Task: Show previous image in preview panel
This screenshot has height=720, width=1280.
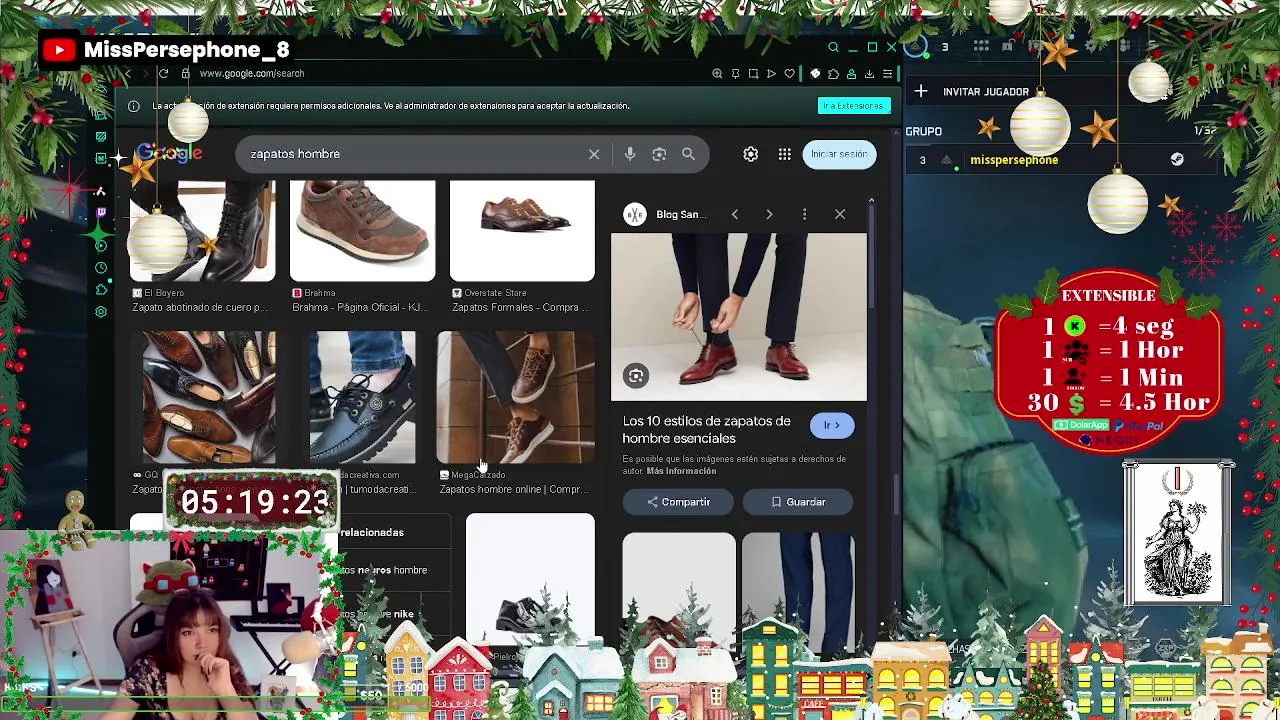Action: 735,214
